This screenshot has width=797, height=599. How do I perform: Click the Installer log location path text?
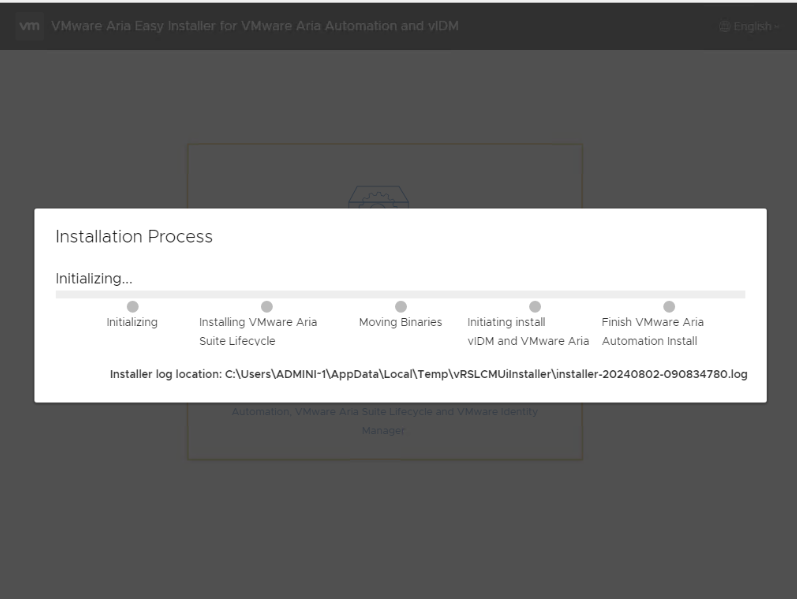point(428,374)
